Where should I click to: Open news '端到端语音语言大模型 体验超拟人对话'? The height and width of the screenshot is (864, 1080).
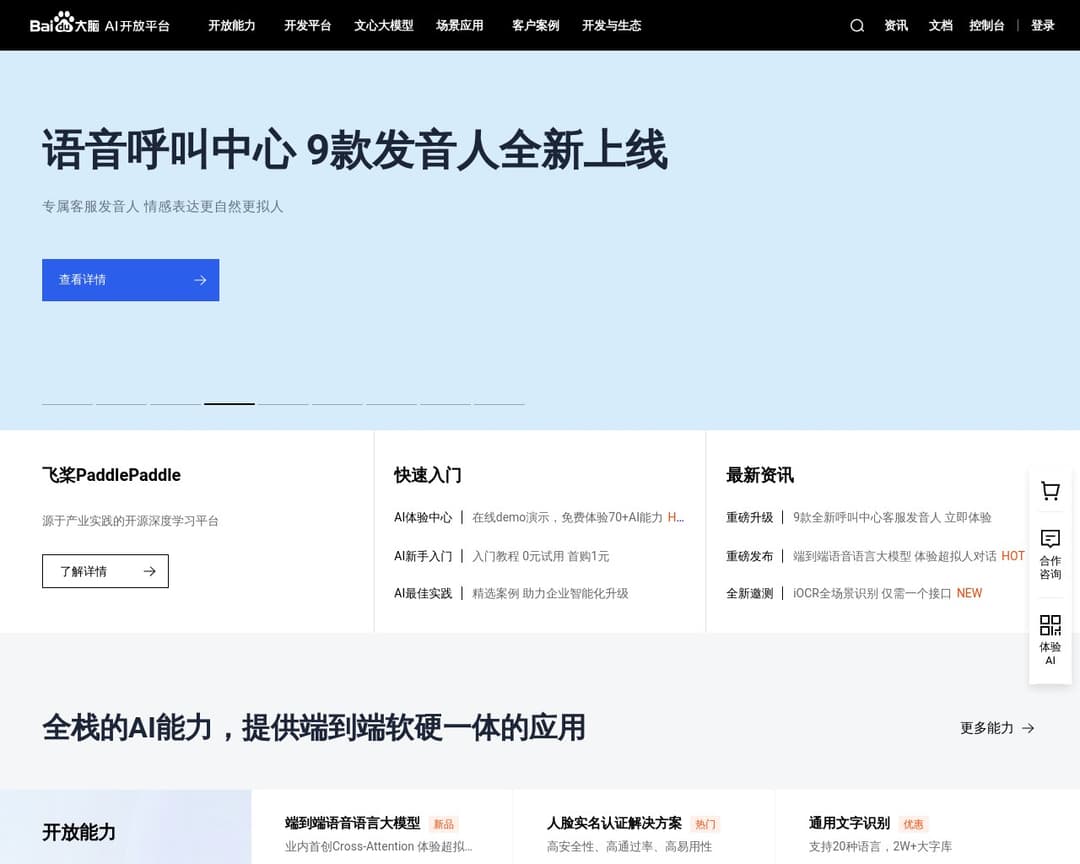tap(895, 556)
